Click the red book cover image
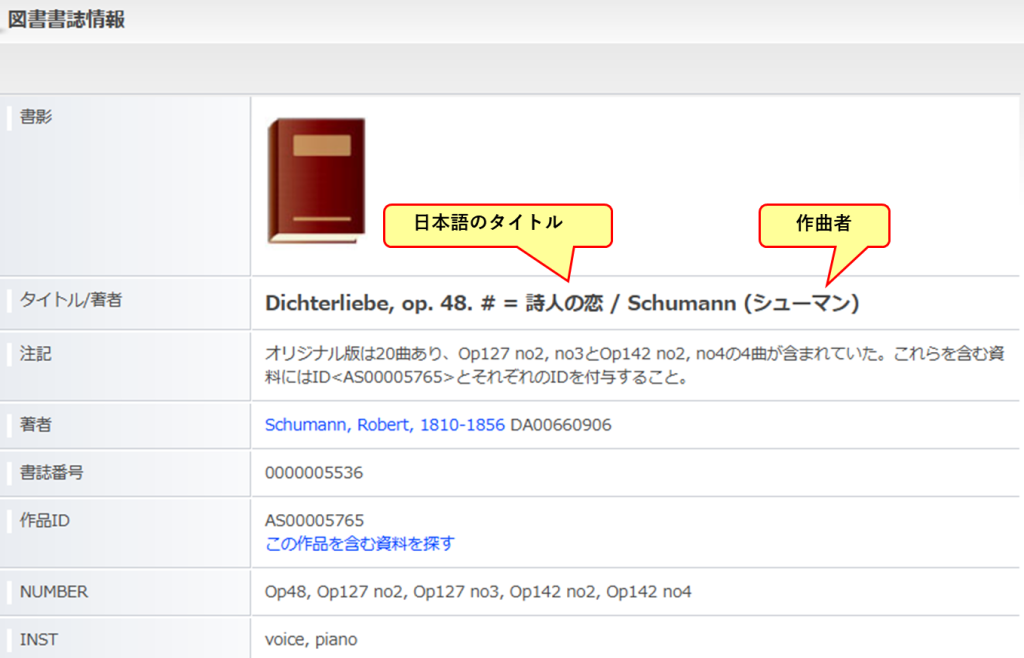This screenshot has width=1024, height=658. tap(317, 181)
